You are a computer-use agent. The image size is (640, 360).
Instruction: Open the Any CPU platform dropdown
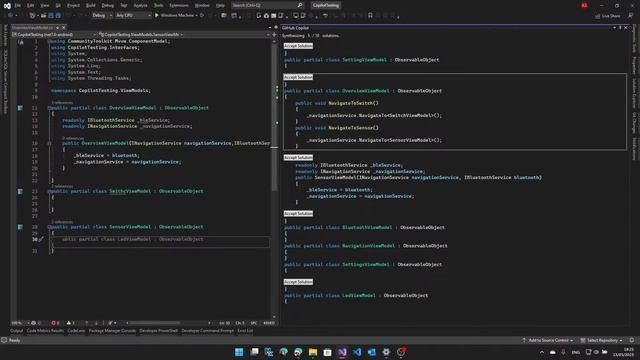(x=133, y=16)
